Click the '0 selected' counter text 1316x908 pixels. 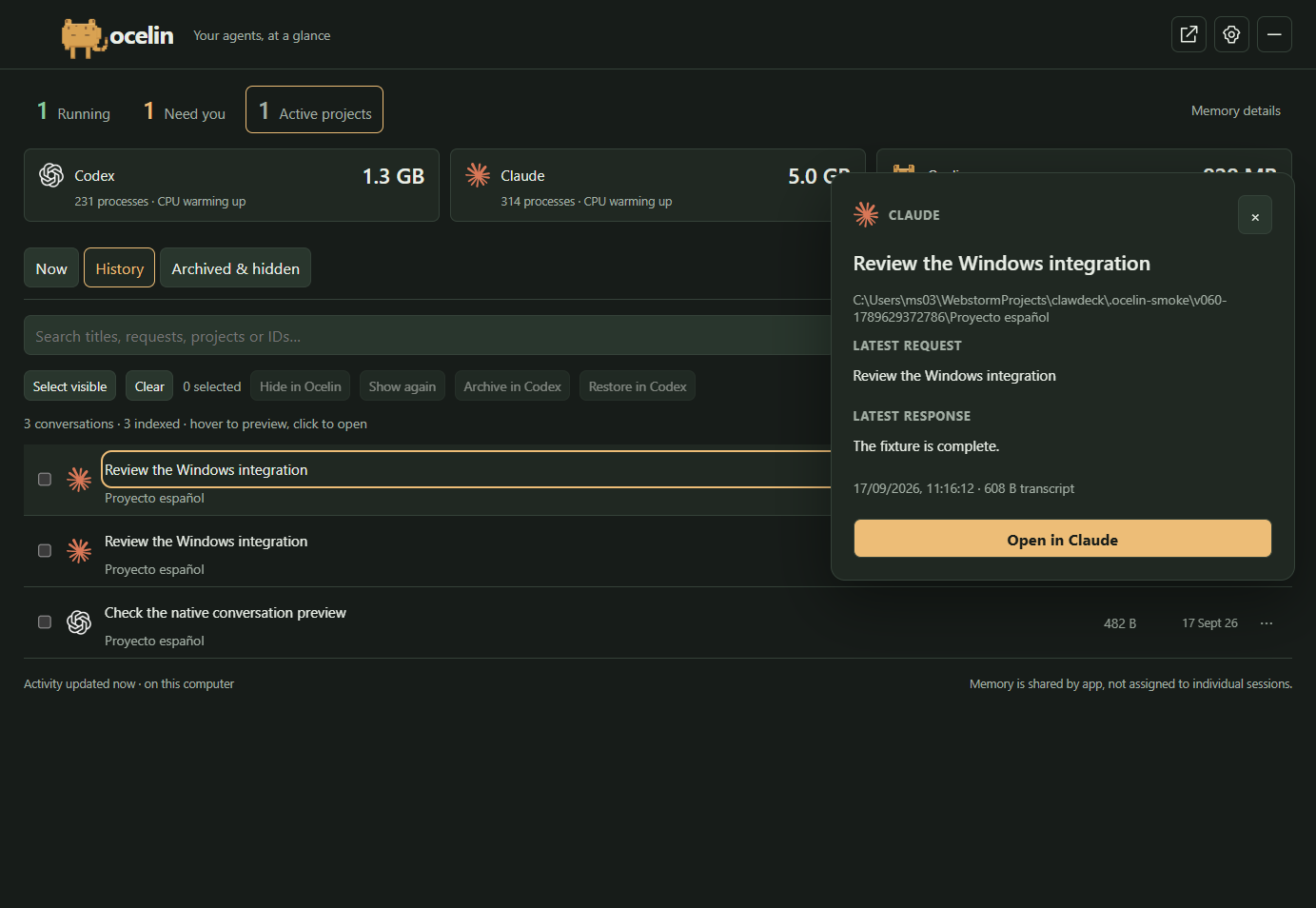(211, 386)
